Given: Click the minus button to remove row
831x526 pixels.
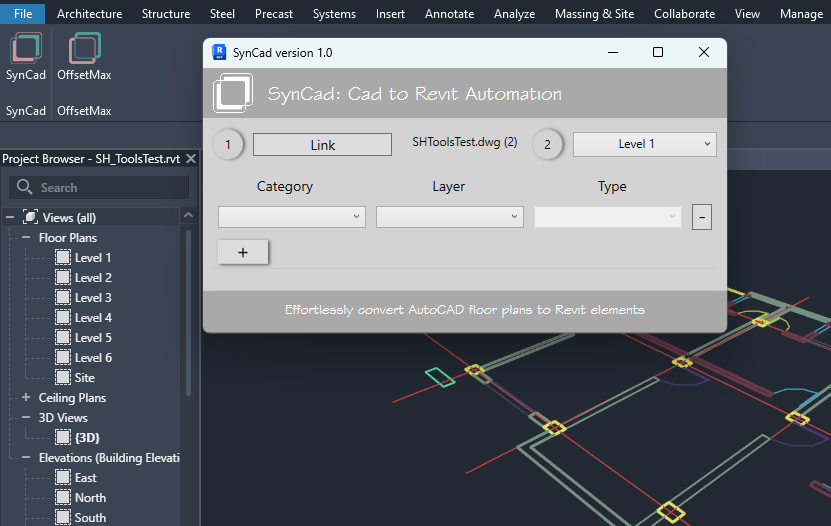Looking at the screenshot, I should coord(702,217).
